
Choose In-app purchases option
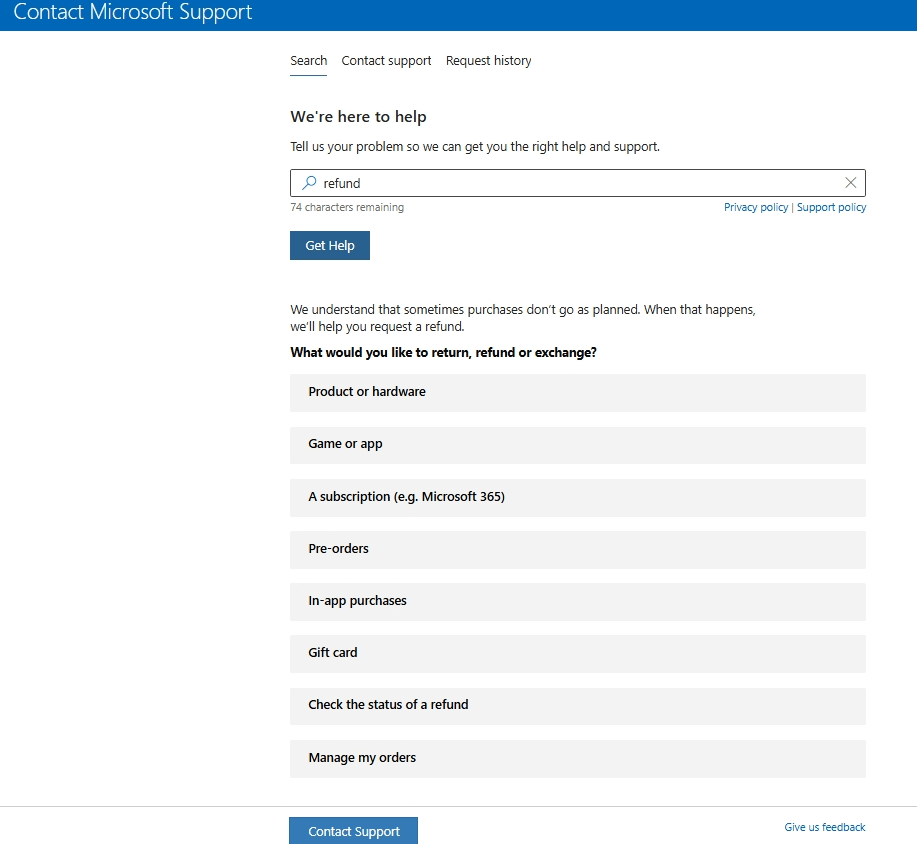578,601
